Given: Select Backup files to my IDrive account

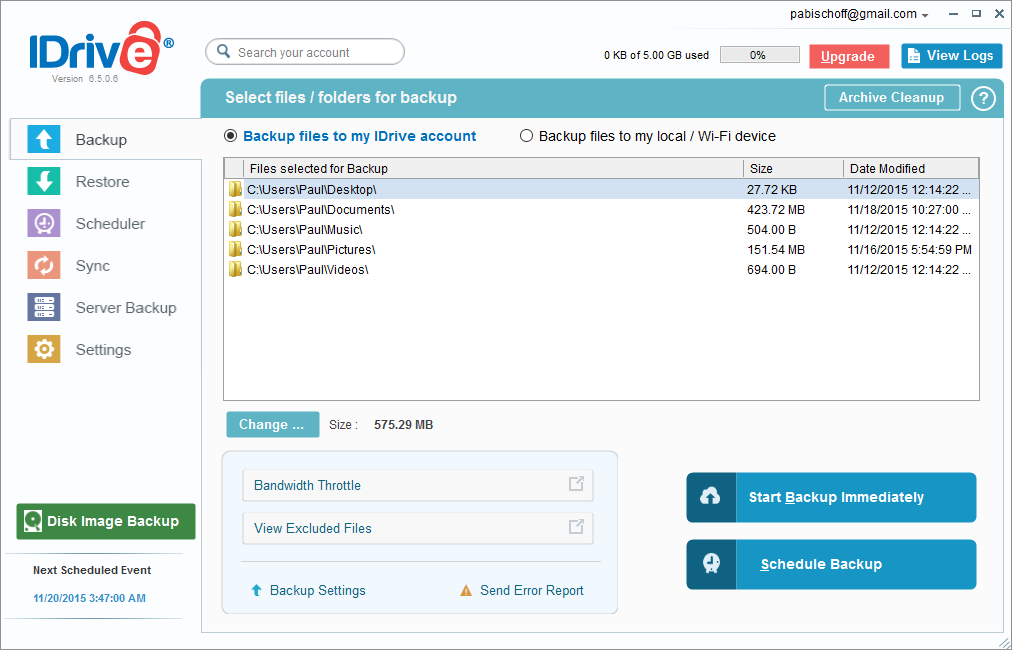Looking at the screenshot, I should [x=231, y=136].
